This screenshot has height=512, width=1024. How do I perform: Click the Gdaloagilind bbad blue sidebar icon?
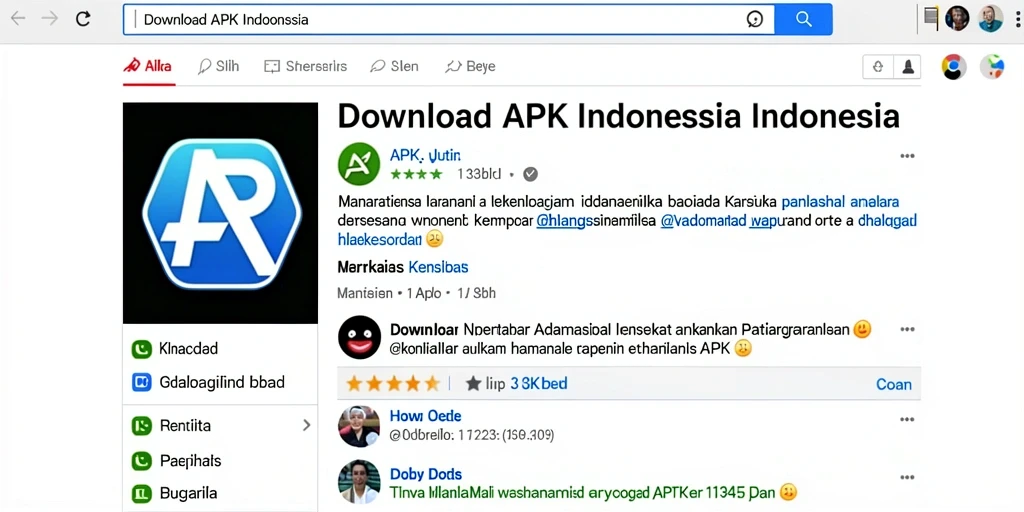(141, 382)
